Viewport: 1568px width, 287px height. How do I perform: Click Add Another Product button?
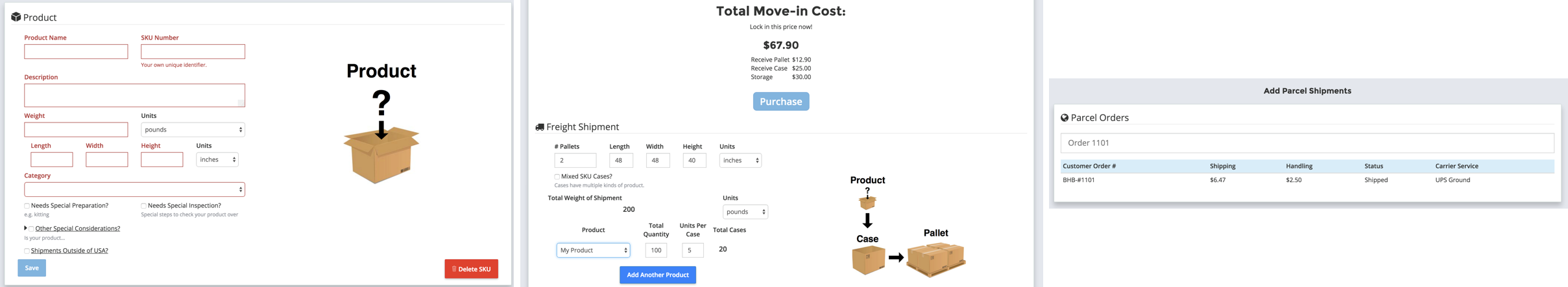pos(657,275)
